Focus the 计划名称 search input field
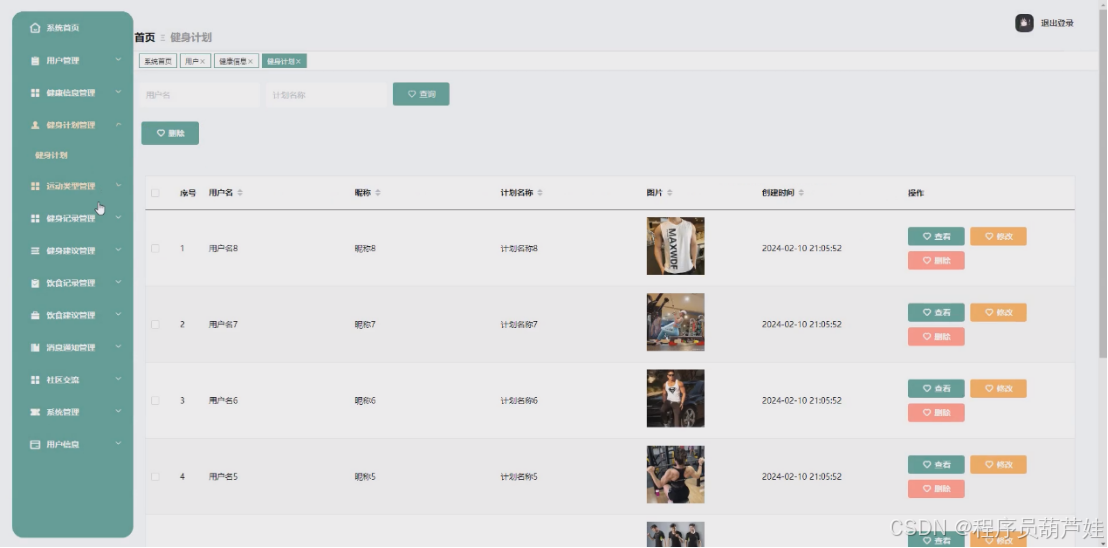 [327, 95]
